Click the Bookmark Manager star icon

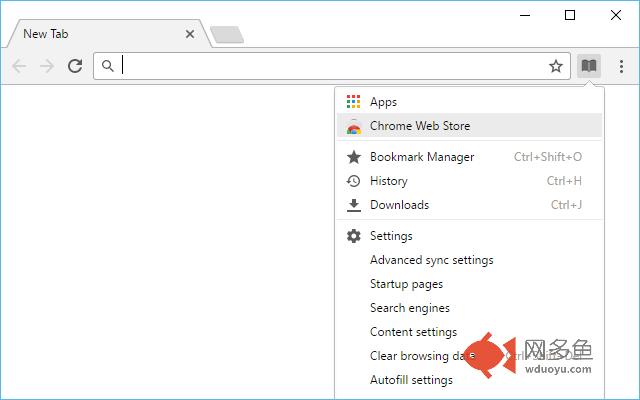pyautogui.click(x=353, y=157)
